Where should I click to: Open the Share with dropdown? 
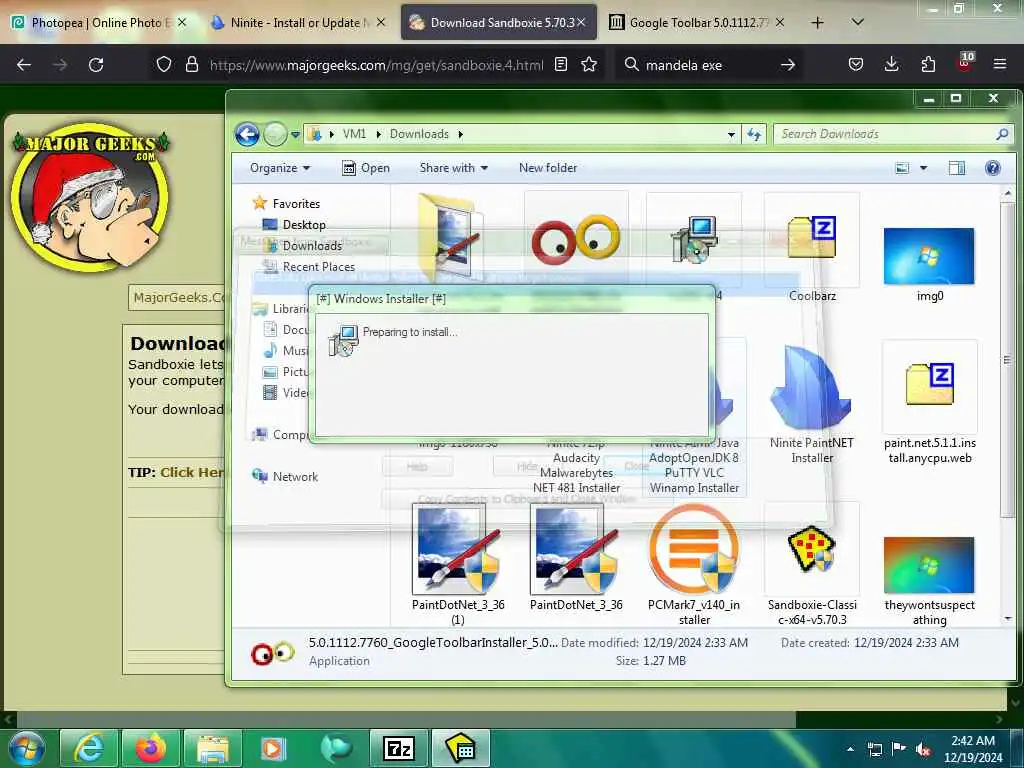(454, 168)
